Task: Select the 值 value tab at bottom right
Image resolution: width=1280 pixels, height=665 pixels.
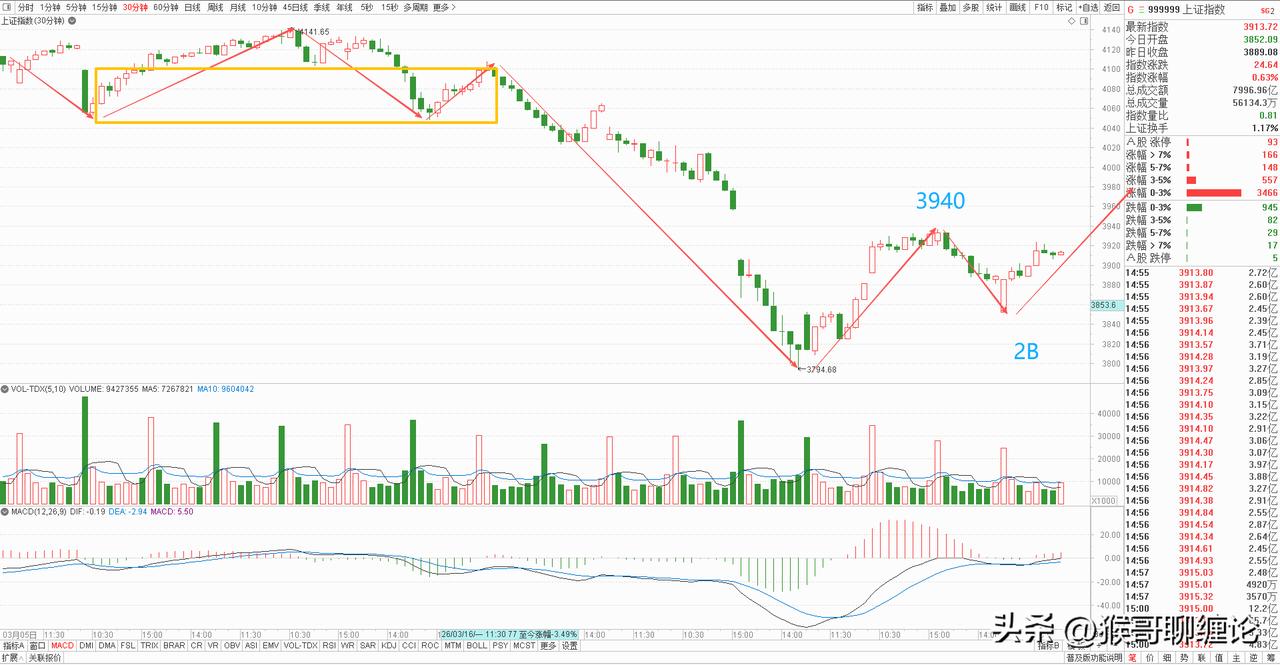Action: click(x=1218, y=658)
